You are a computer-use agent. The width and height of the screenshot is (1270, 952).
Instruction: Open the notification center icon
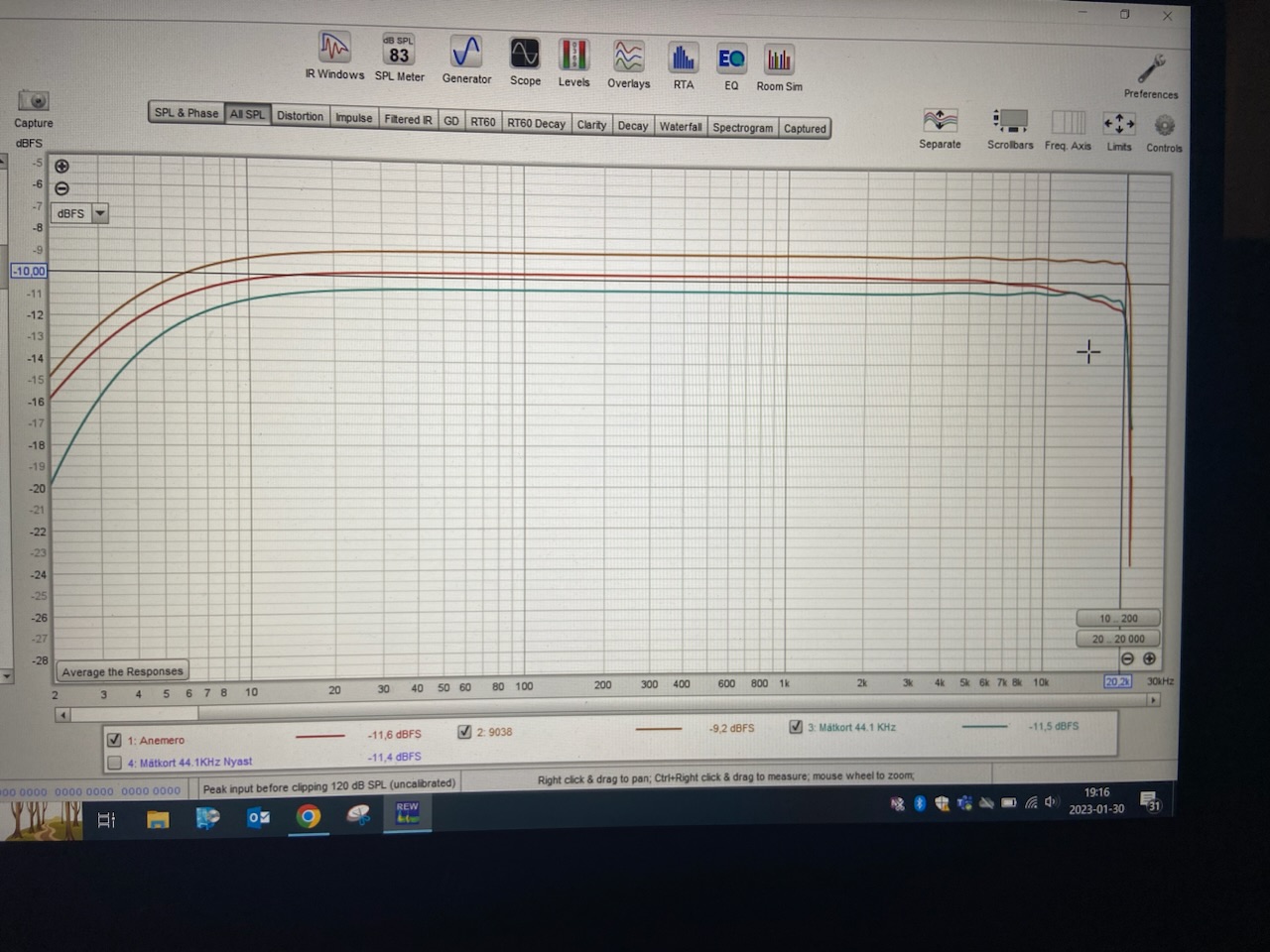pyautogui.click(x=1150, y=801)
